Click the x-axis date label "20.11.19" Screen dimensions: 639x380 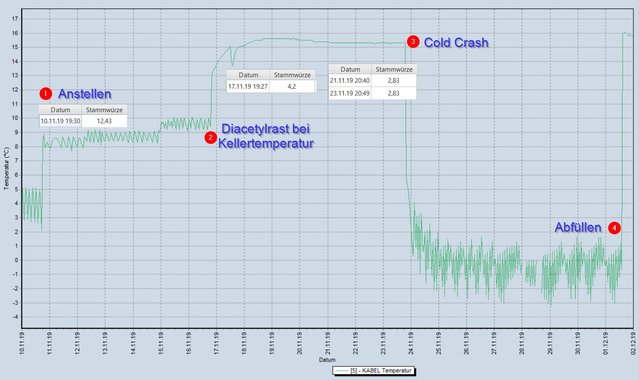point(300,343)
